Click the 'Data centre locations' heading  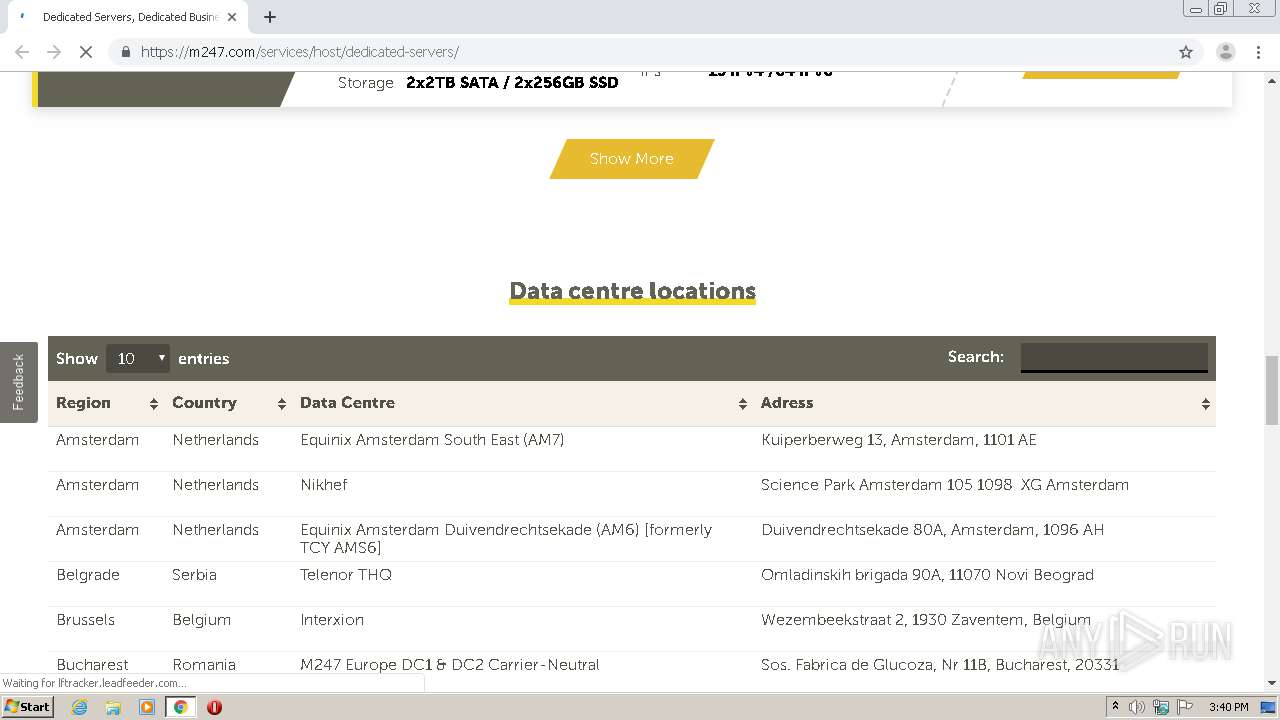coord(632,291)
